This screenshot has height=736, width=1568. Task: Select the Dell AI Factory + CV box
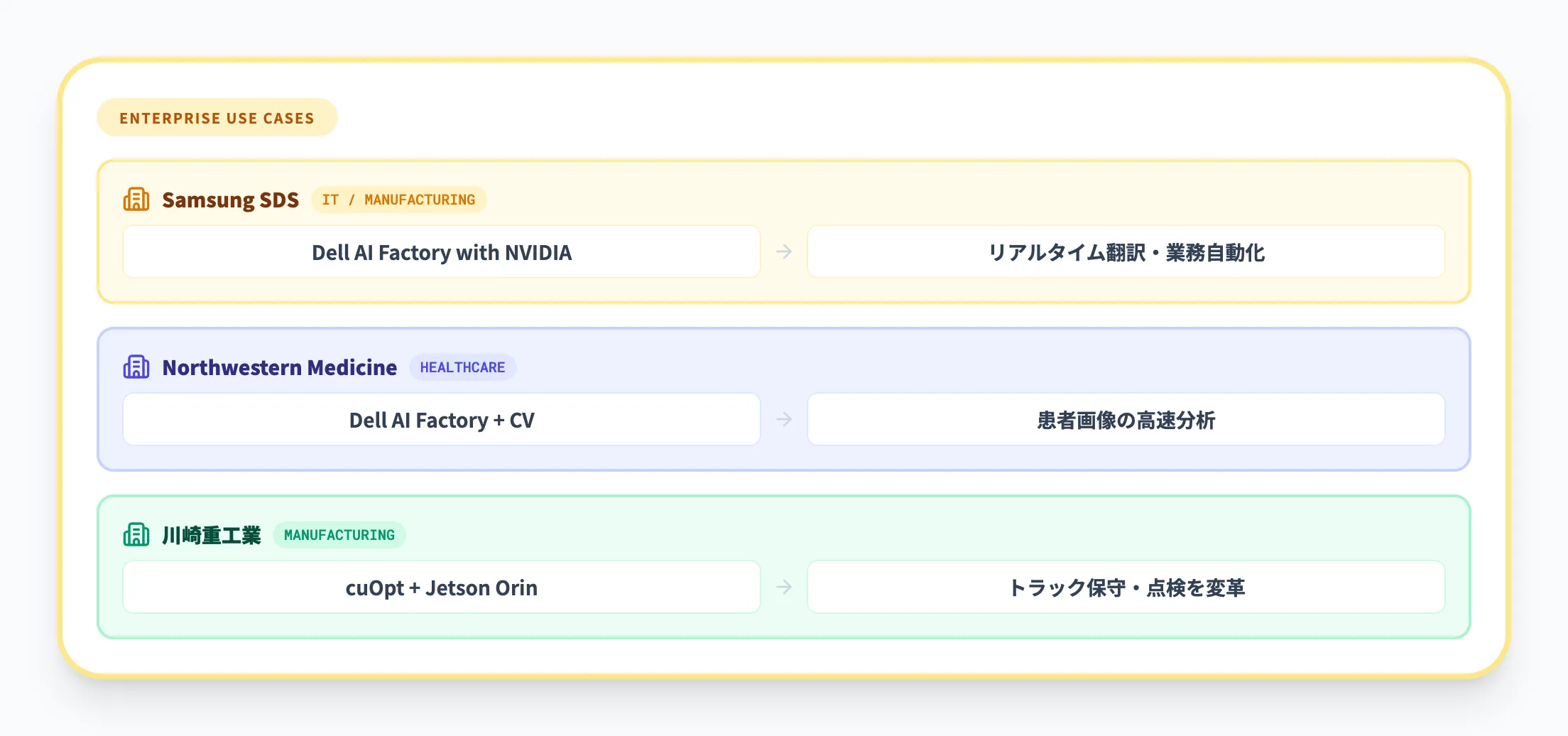[x=441, y=420]
